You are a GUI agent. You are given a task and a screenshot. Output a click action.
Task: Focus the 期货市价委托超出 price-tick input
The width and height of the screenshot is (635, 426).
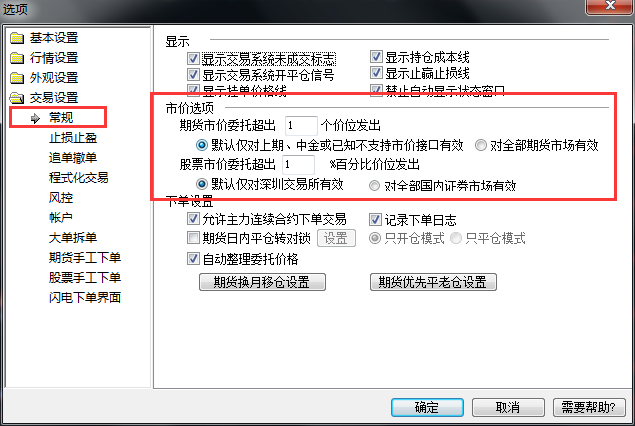click(x=301, y=126)
